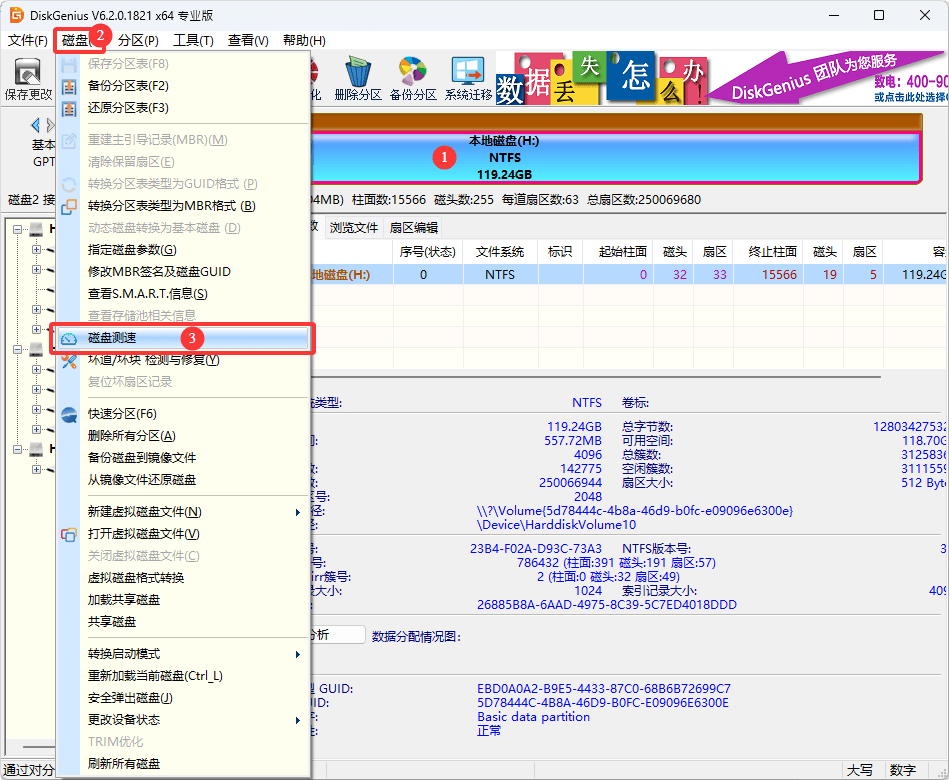
Task: Expand the 转换启动模式 submenu arrow
Action: click(298, 654)
